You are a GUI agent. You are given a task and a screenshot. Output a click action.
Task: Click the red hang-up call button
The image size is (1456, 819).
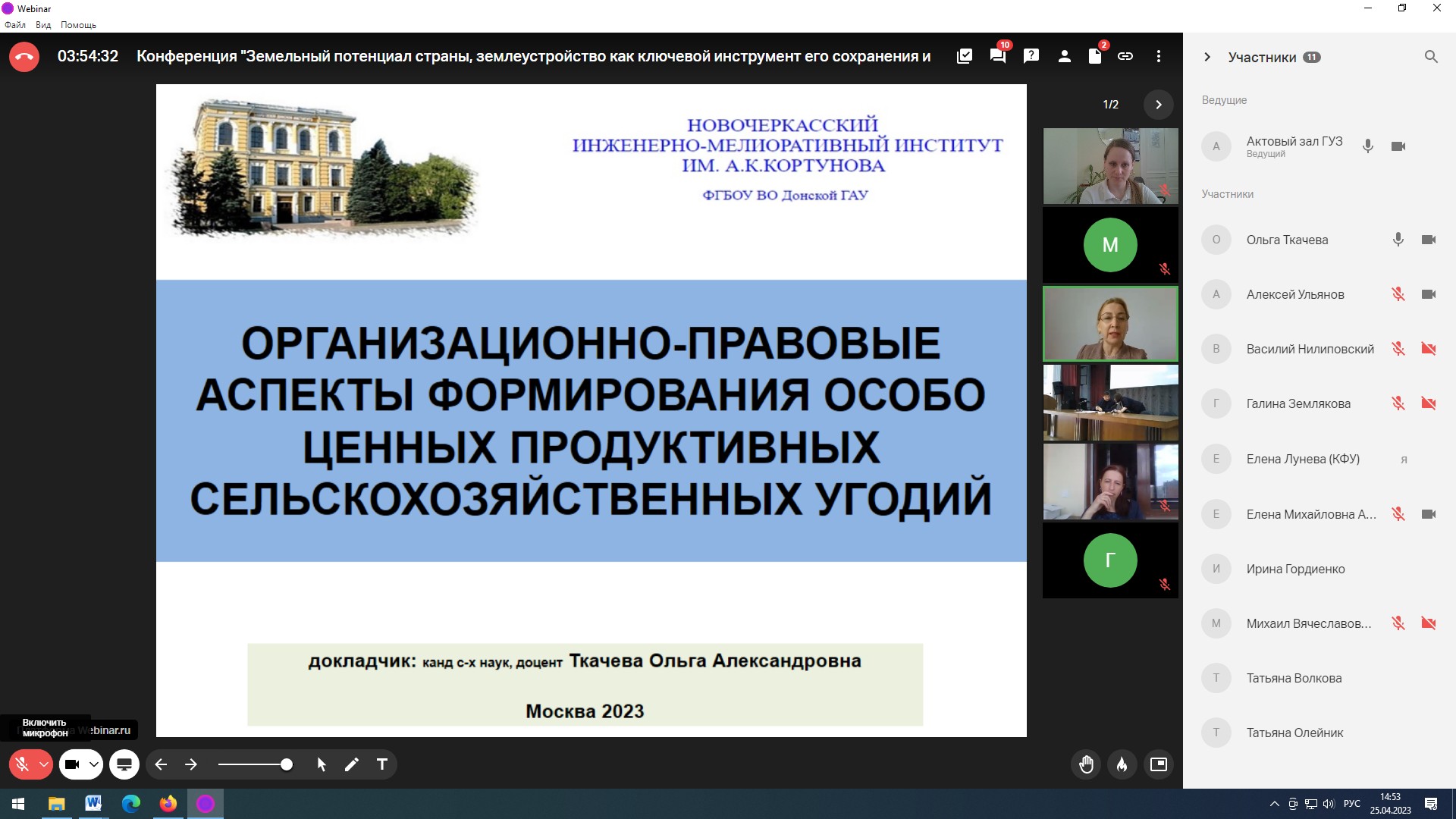point(24,56)
